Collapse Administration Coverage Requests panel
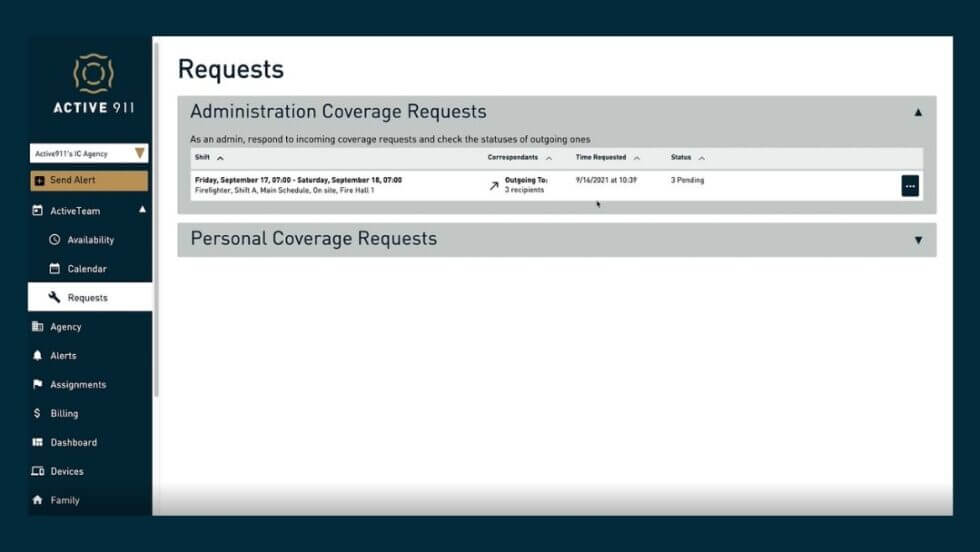This screenshot has width=980, height=552. [x=918, y=113]
